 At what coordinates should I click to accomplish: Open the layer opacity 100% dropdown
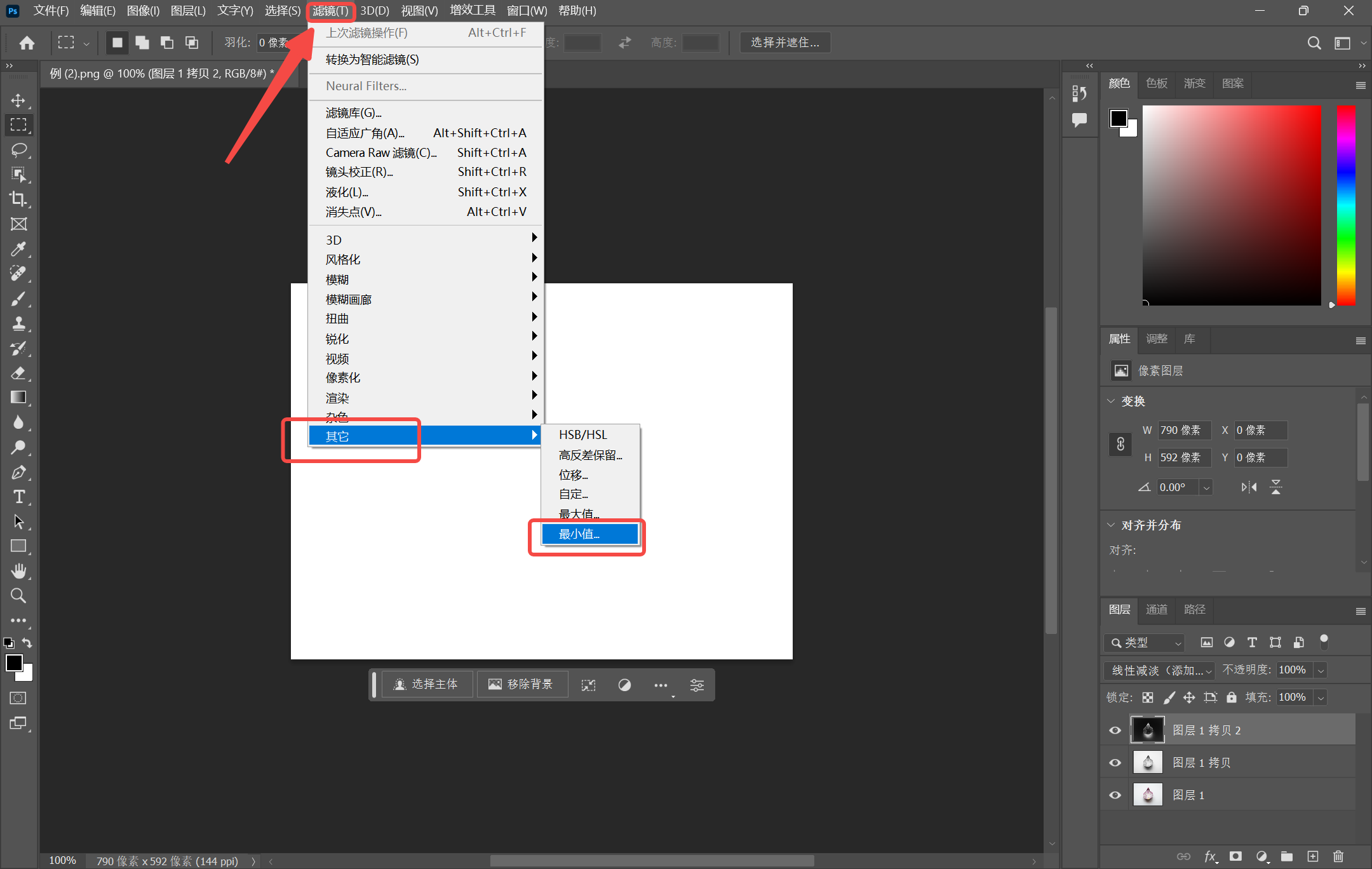point(1321,670)
